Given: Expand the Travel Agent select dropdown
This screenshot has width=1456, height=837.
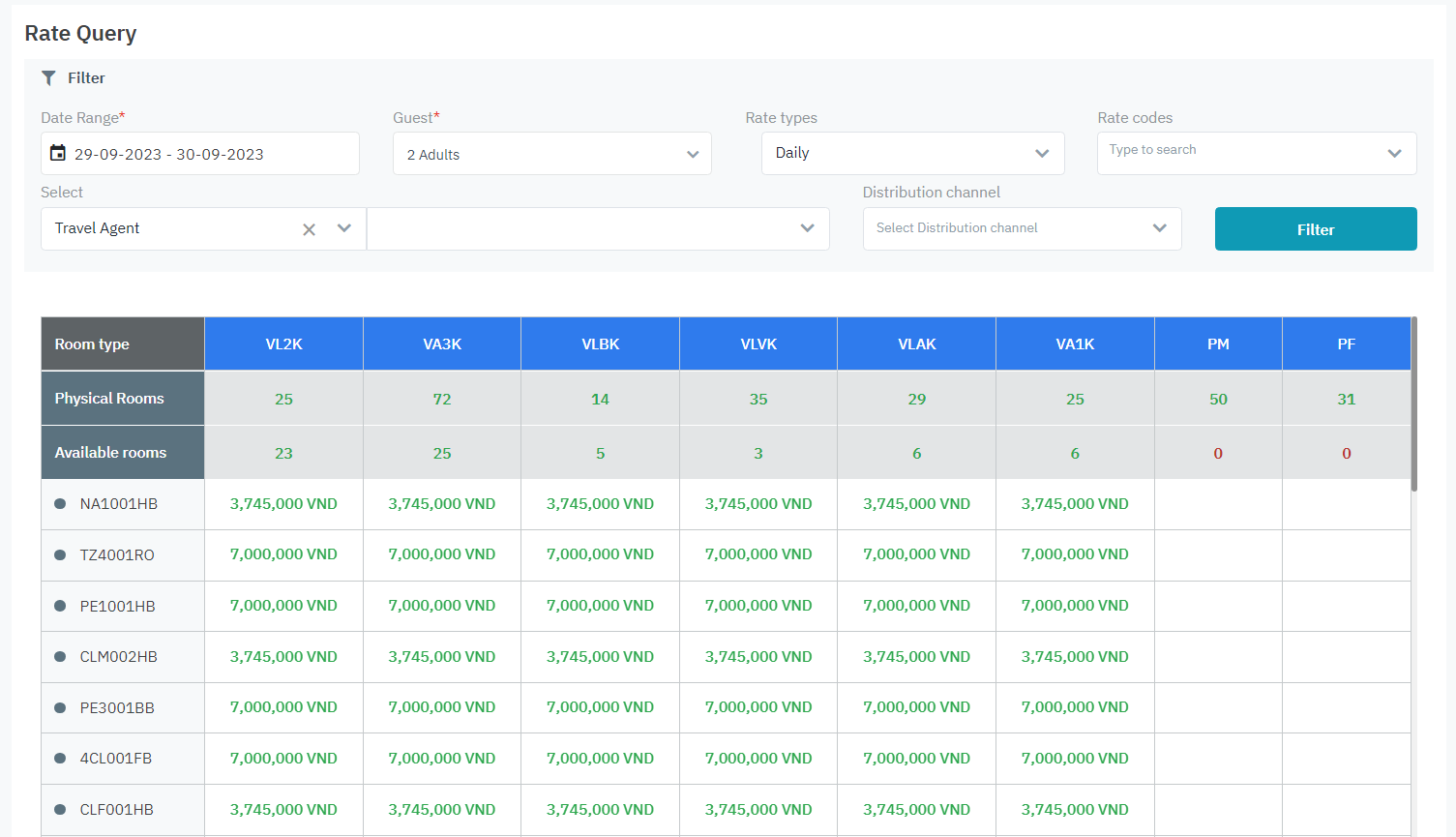Looking at the screenshot, I should (343, 228).
